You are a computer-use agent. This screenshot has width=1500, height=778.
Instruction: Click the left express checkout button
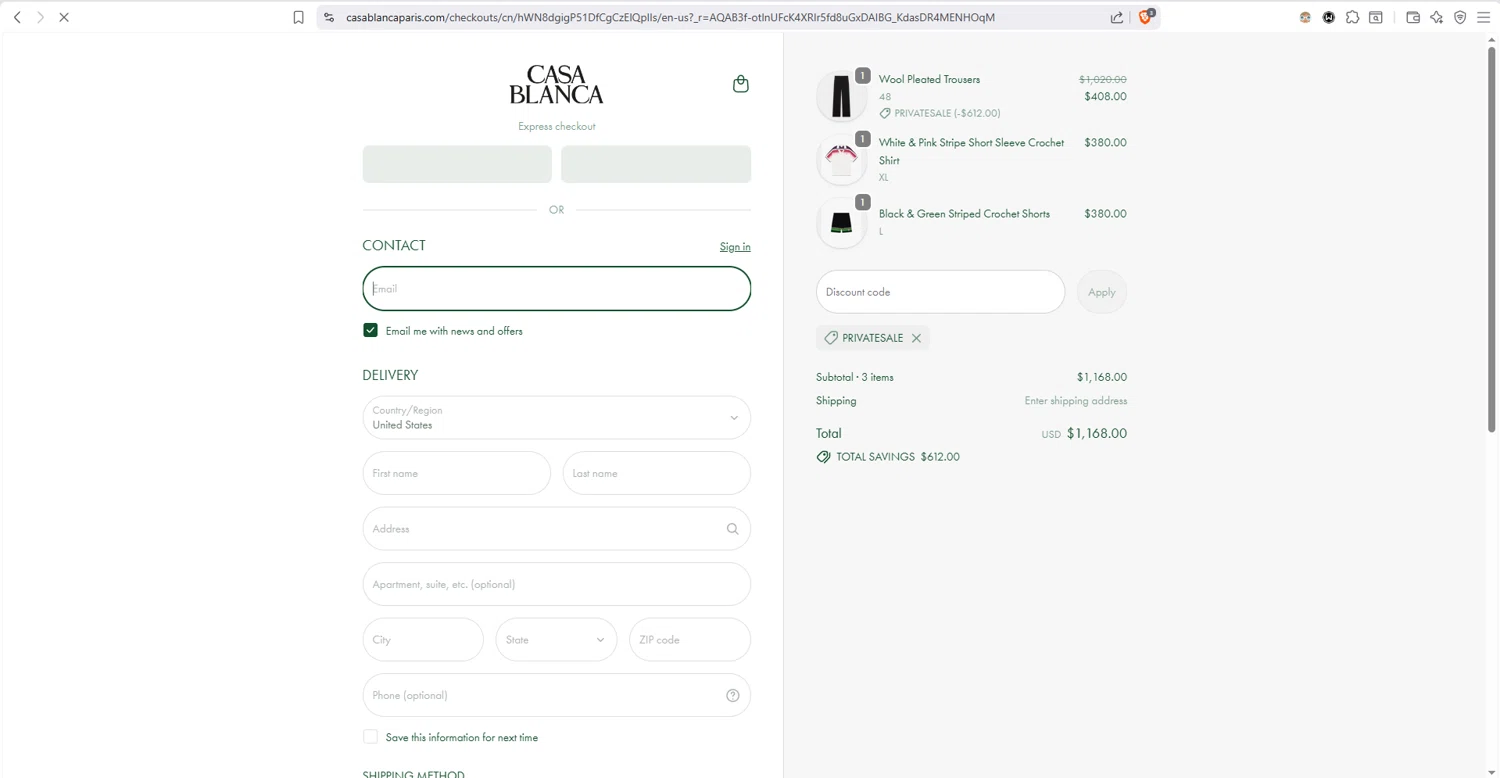[457, 164]
